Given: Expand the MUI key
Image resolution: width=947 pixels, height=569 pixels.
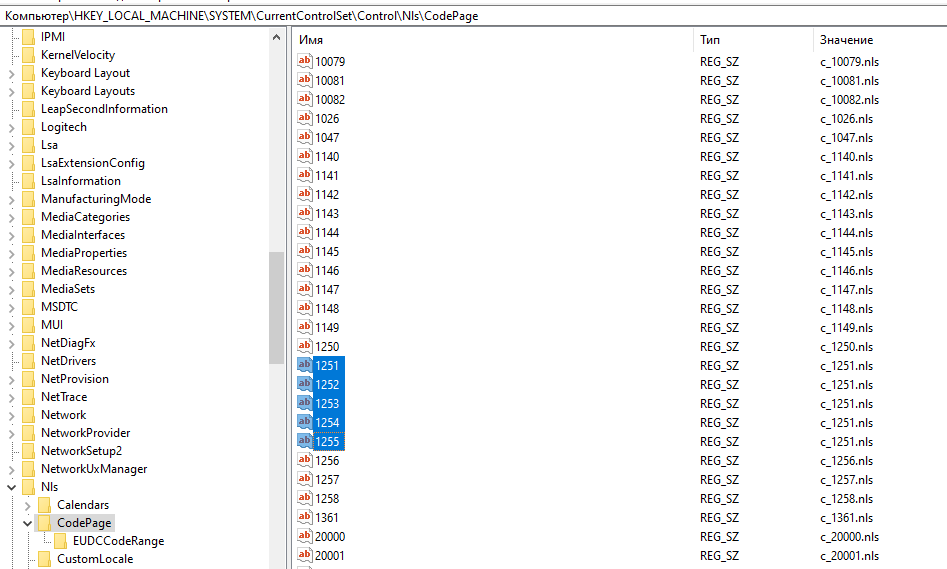Looking at the screenshot, I should [11, 326].
